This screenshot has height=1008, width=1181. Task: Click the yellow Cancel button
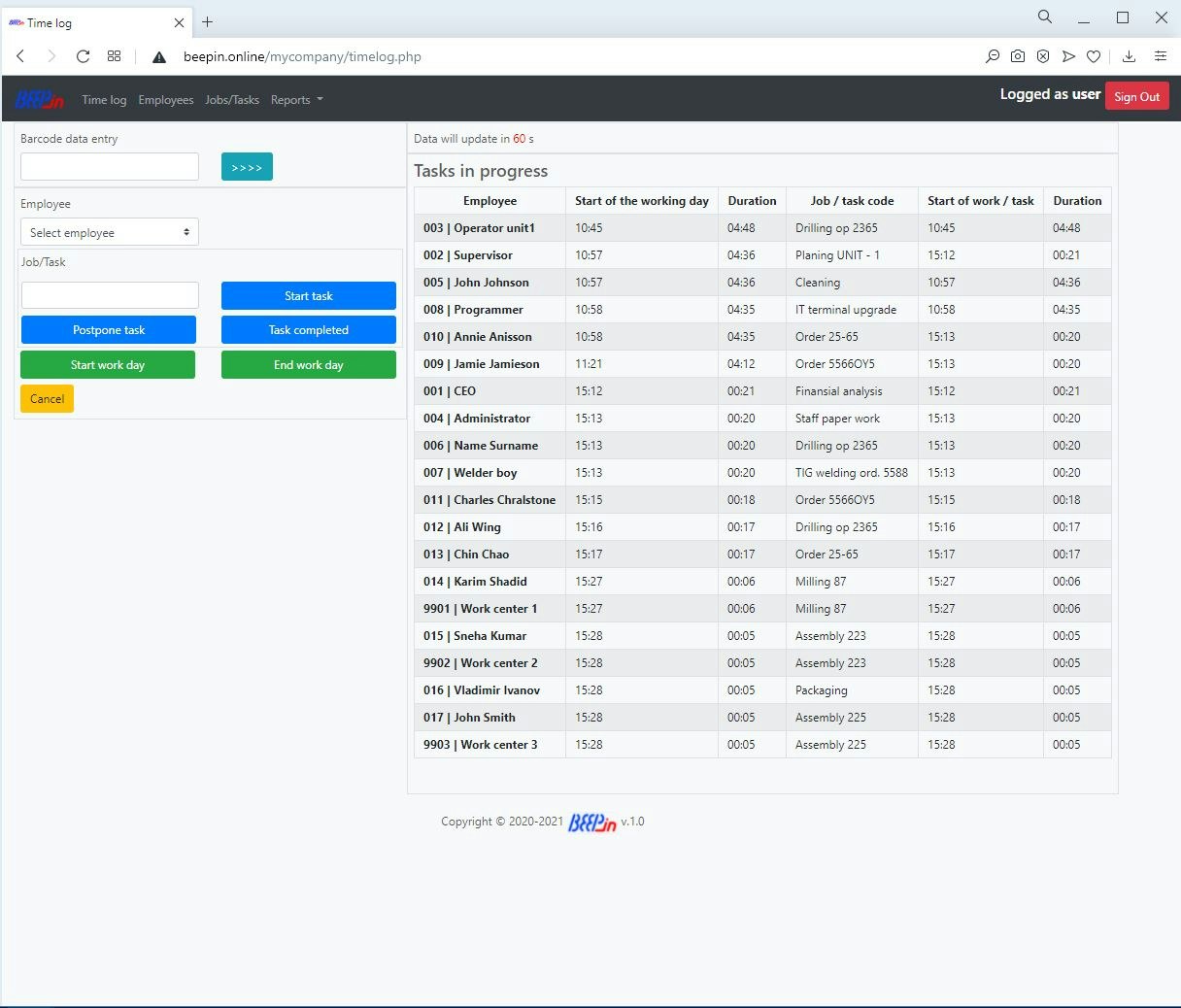[47, 399]
